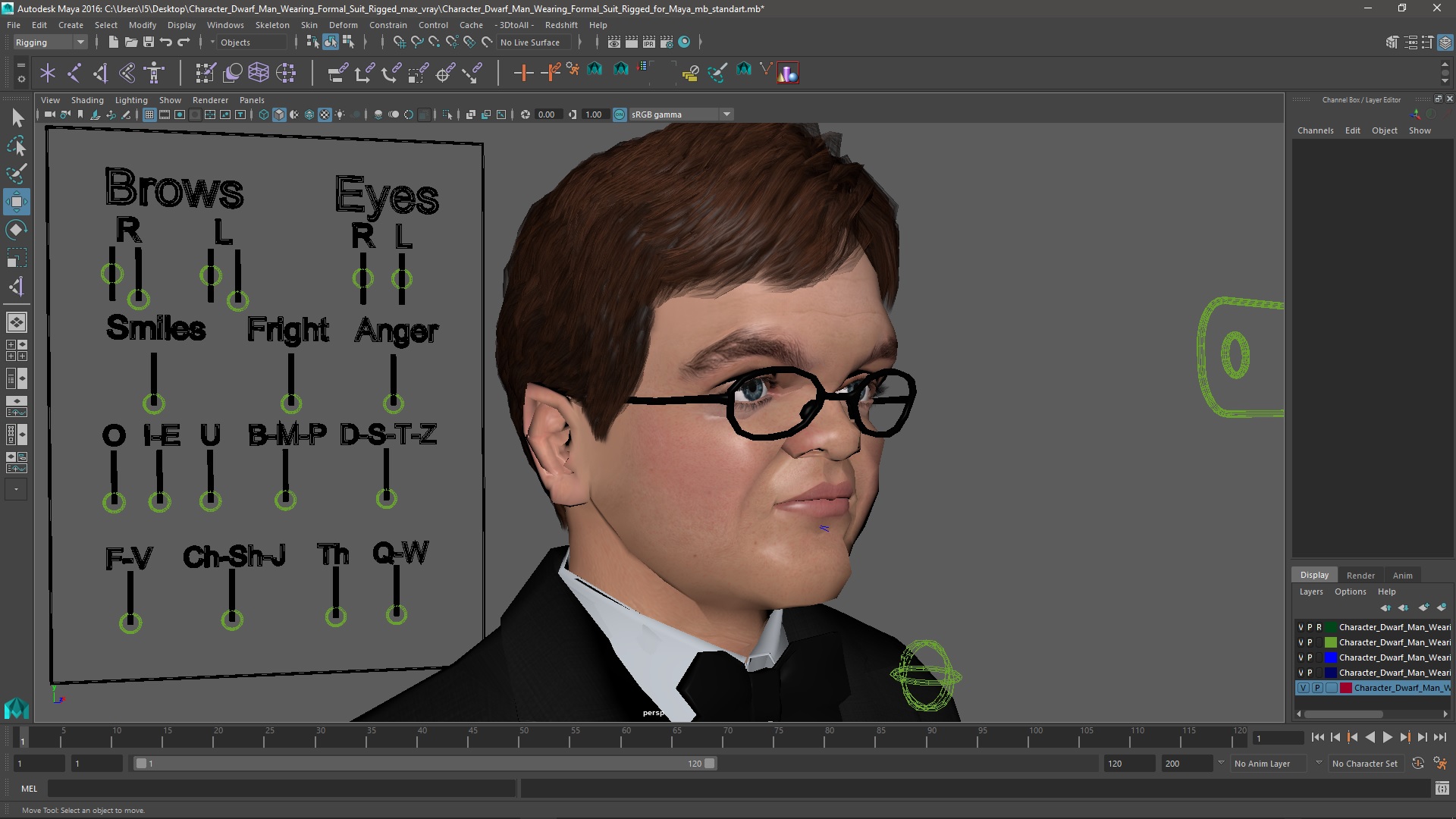Open the Quick Rig humanoid figure icon
Image resolution: width=1456 pixels, height=819 pixels.
pos(155,73)
